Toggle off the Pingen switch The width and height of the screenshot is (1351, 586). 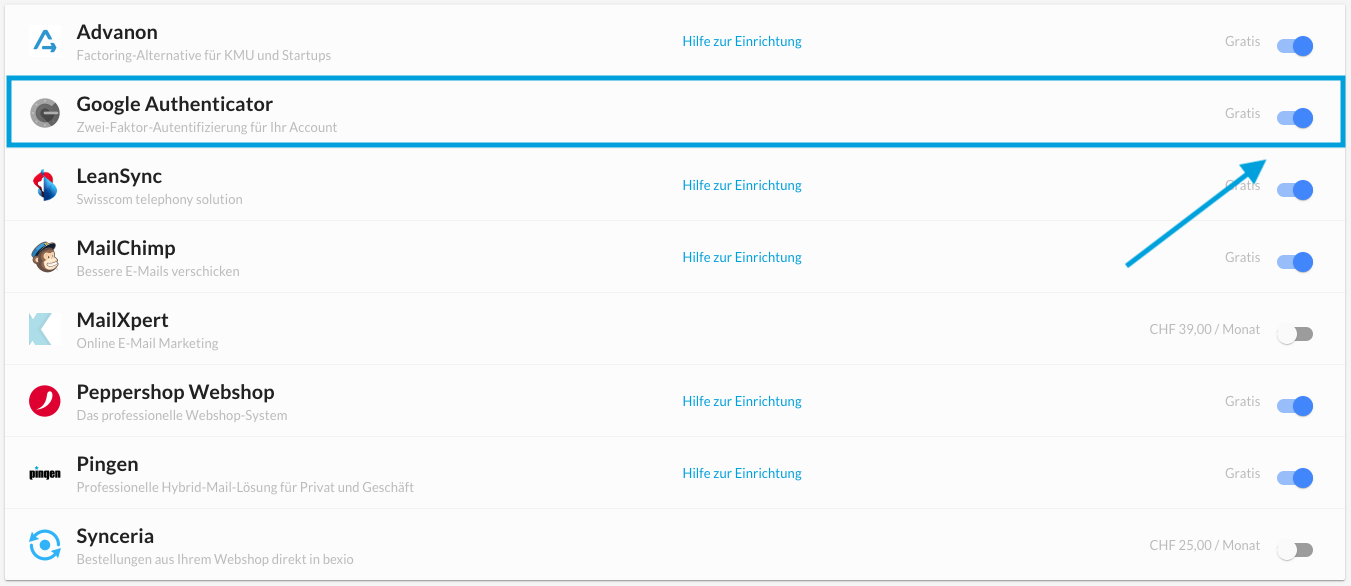tap(1295, 478)
